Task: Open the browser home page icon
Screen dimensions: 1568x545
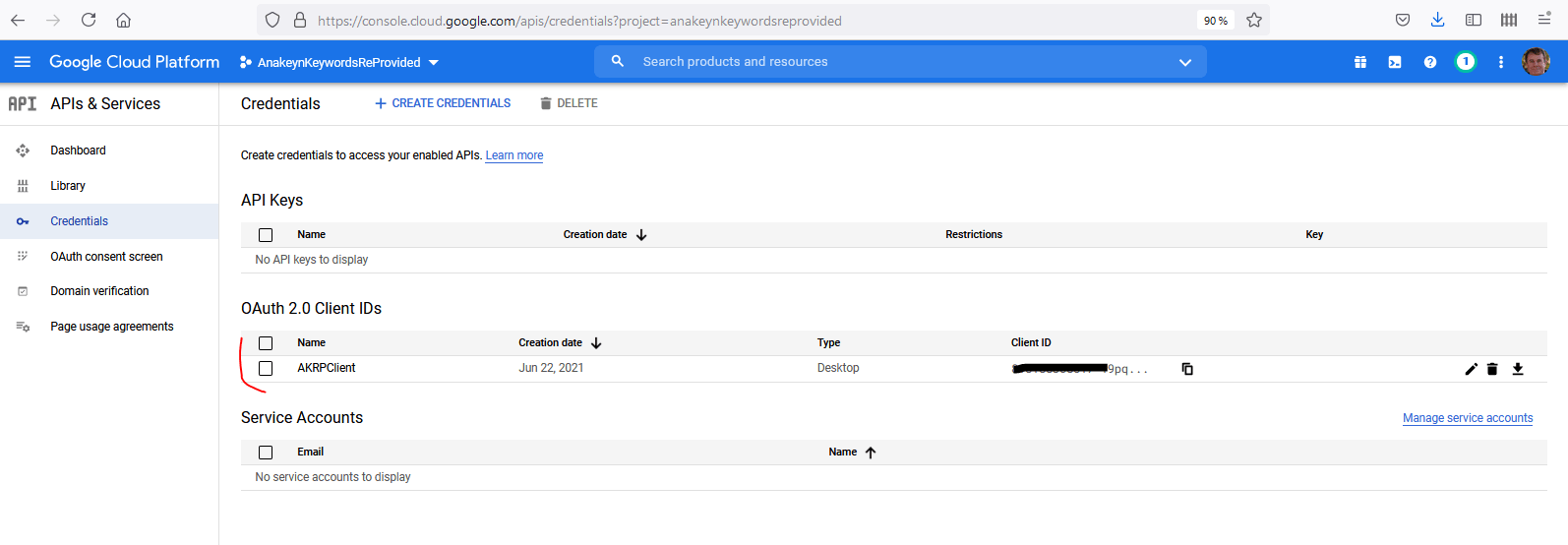Action: [x=123, y=20]
